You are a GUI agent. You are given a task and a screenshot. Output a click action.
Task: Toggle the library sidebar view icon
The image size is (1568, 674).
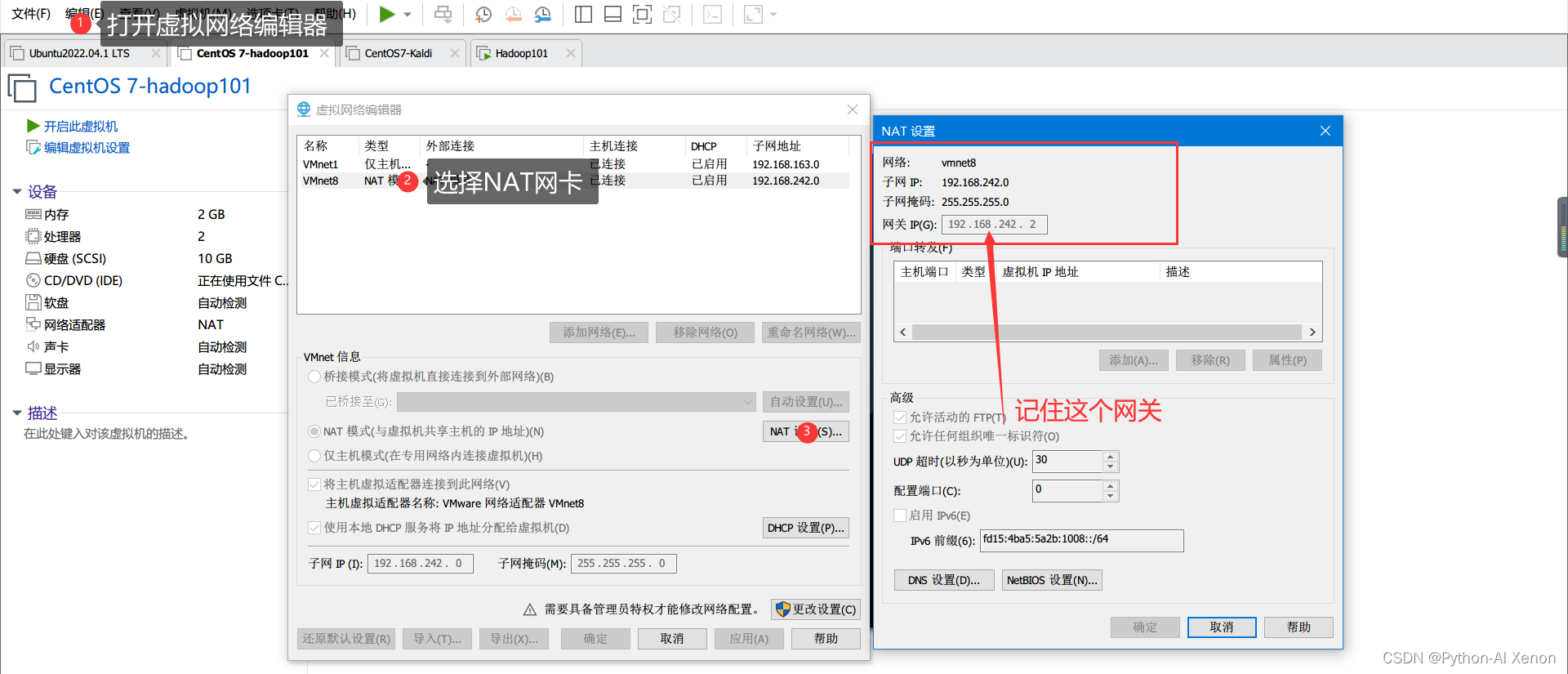click(x=583, y=14)
